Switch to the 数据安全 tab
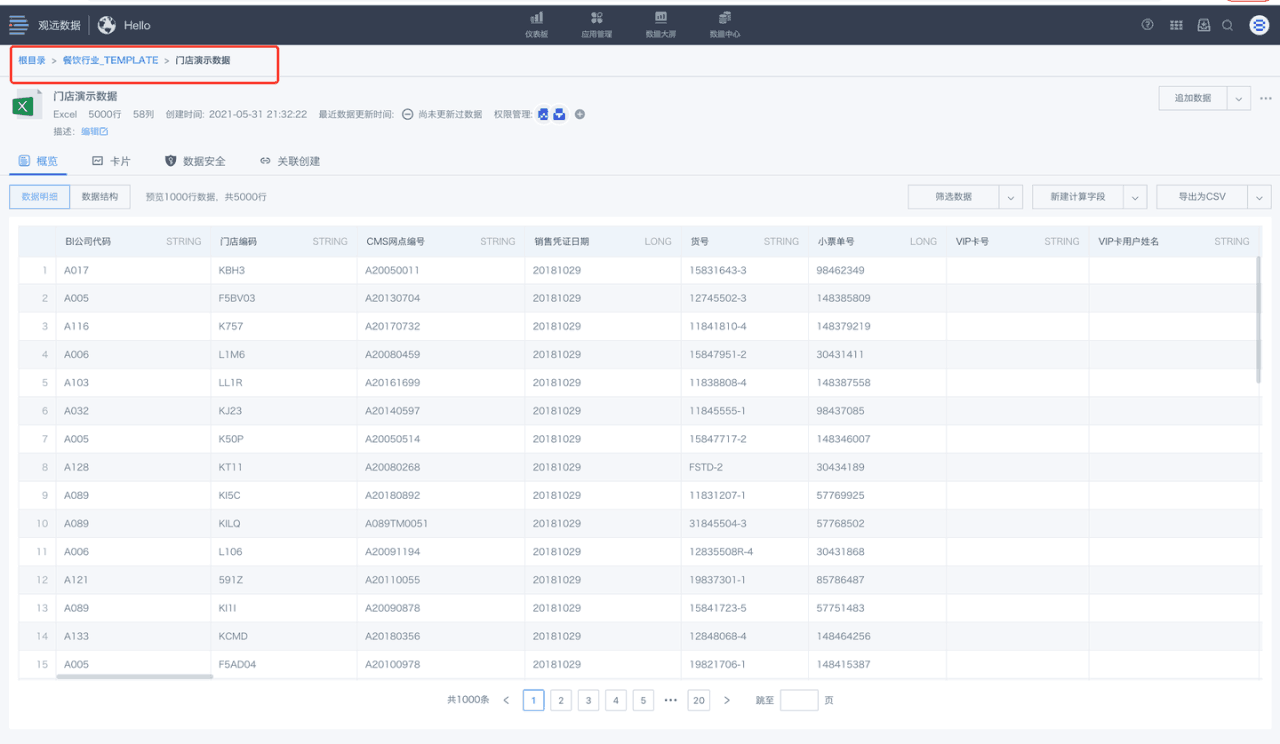 pyautogui.click(x=195, y=161)
